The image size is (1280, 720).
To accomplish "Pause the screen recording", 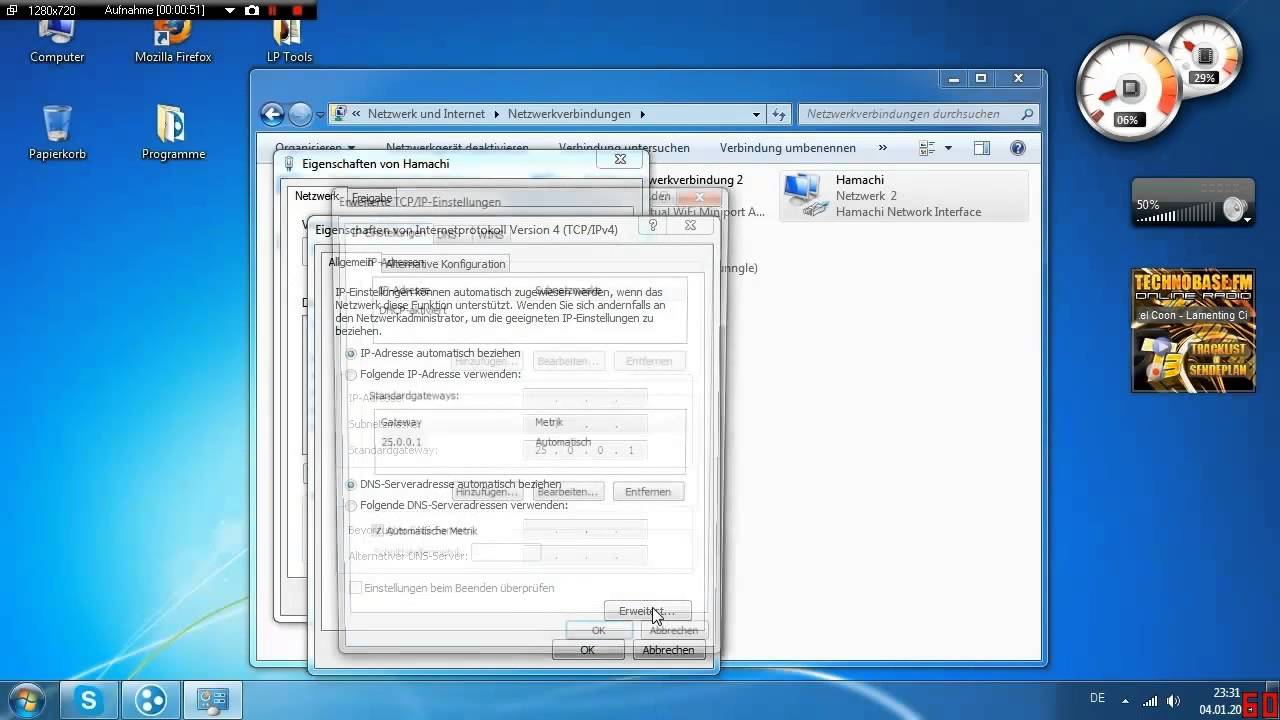I will click(274, 10).
